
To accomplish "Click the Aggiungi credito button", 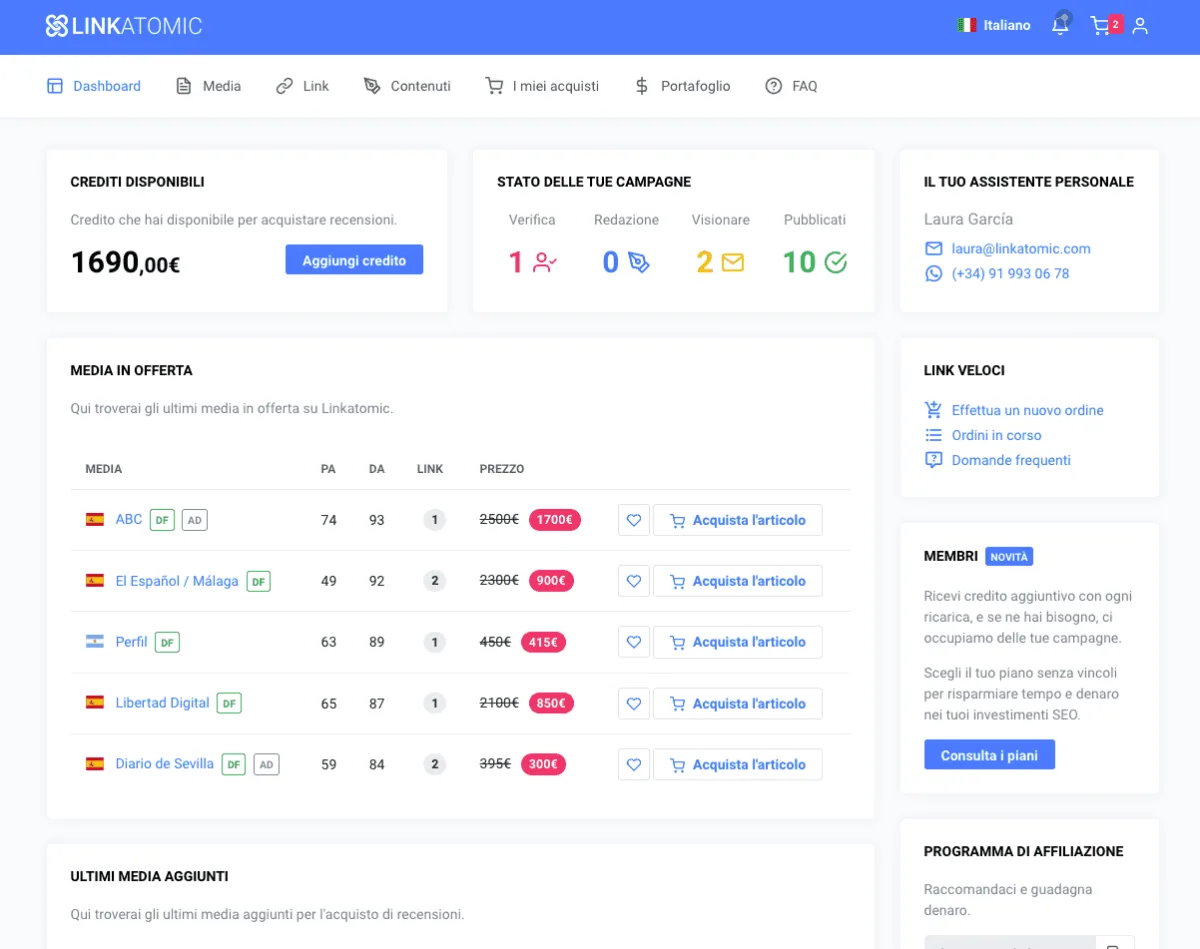I will (354, 260).
